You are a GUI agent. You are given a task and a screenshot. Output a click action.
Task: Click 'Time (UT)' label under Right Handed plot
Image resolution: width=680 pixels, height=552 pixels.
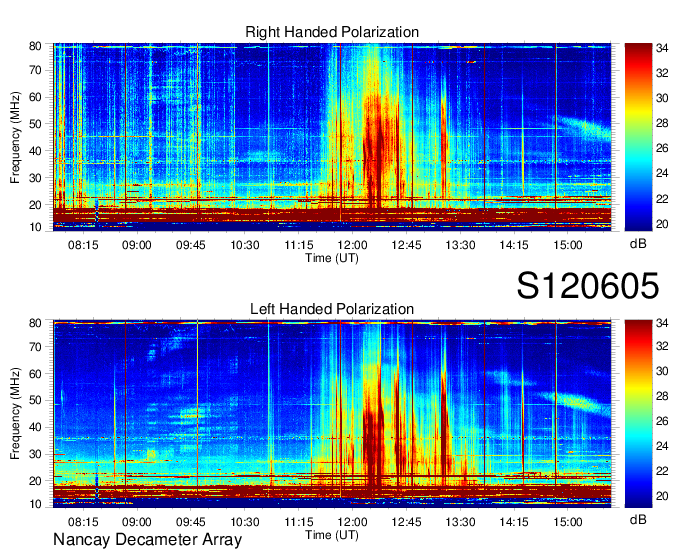pos(332,258)
